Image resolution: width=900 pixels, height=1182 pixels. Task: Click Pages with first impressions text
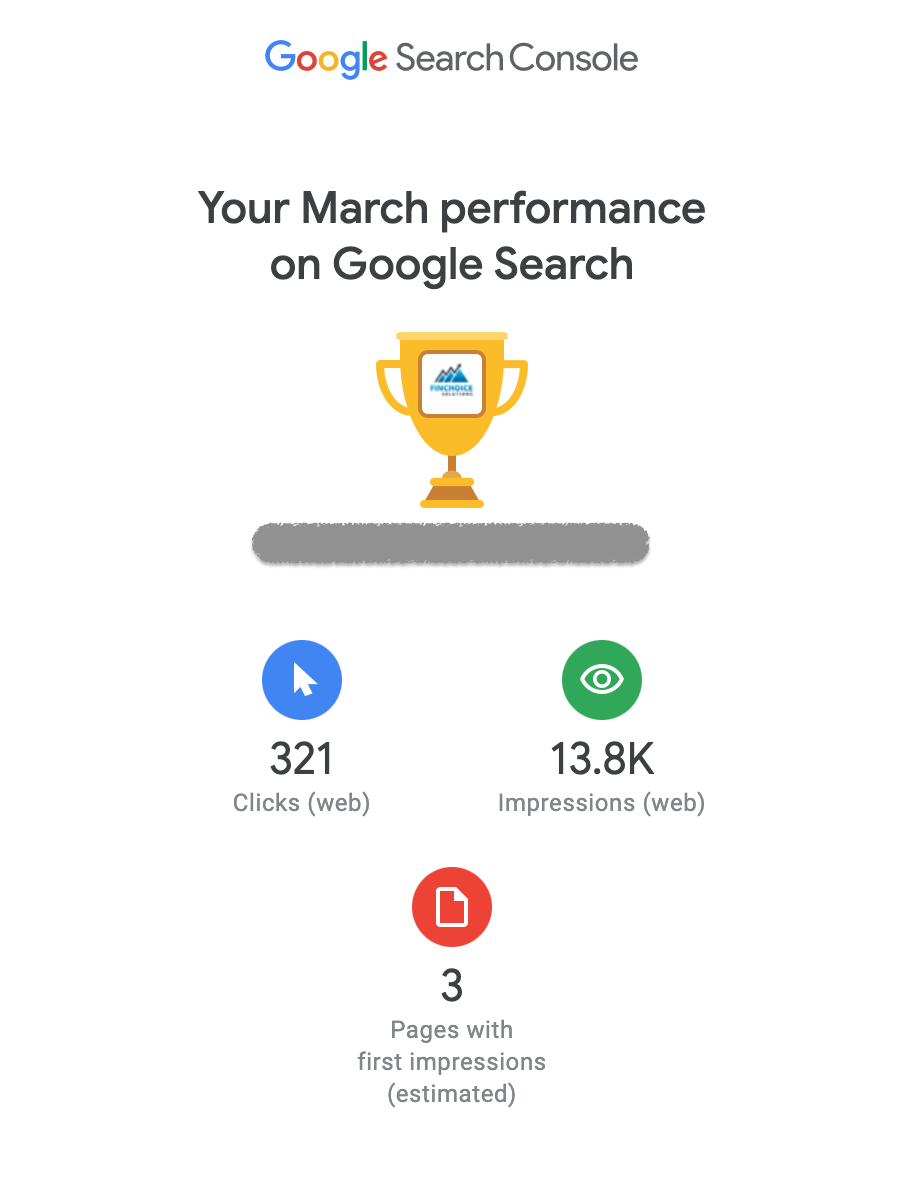pos(452,1046)
